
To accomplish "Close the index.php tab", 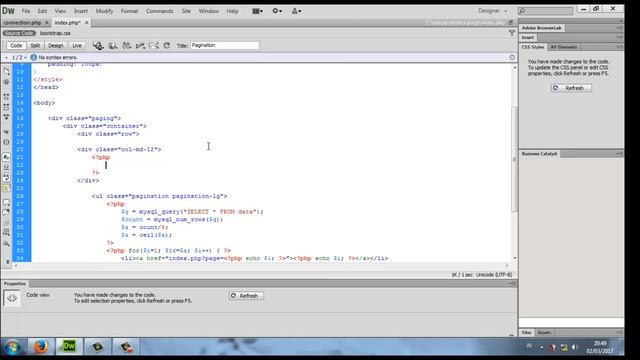I will [x=87, y=23].
